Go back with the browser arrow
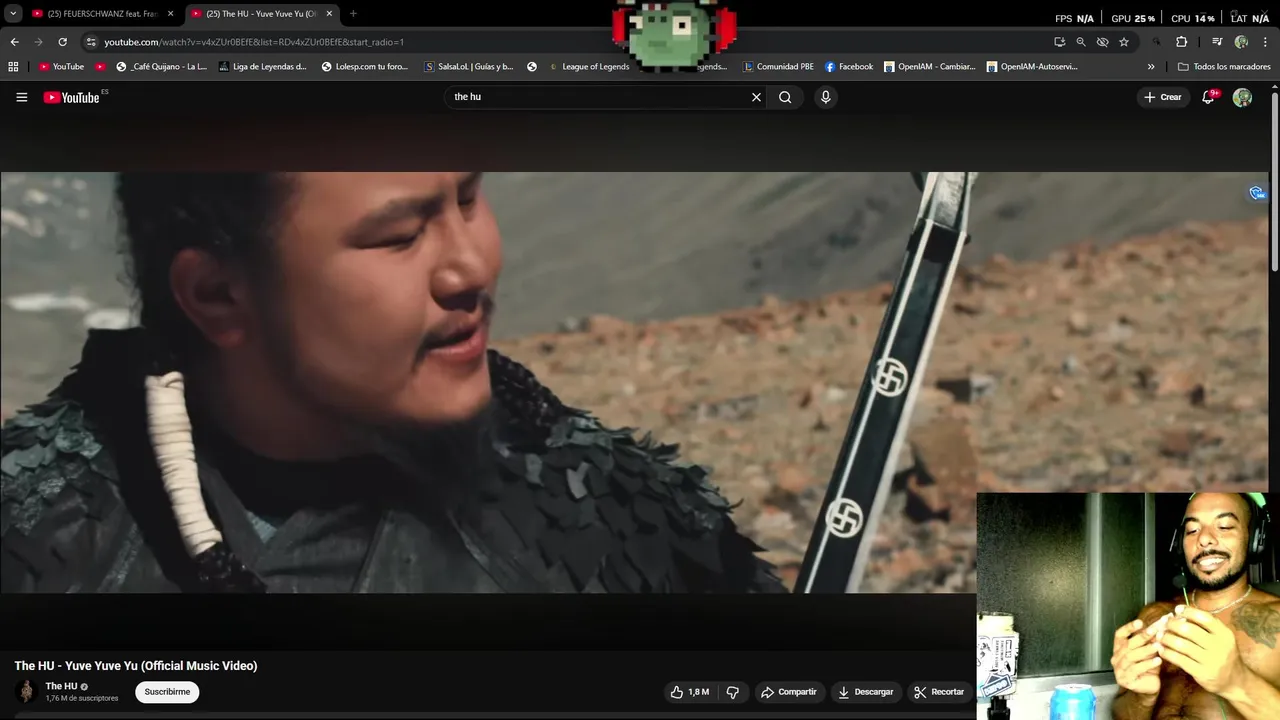This screenshot has height=720, width=1280. click(x=14, y=42)
